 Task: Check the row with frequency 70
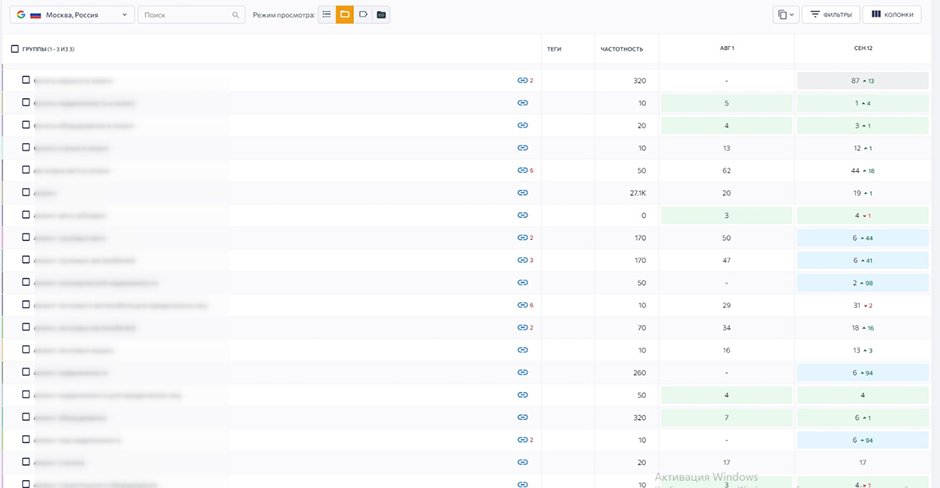click(26, 327)
